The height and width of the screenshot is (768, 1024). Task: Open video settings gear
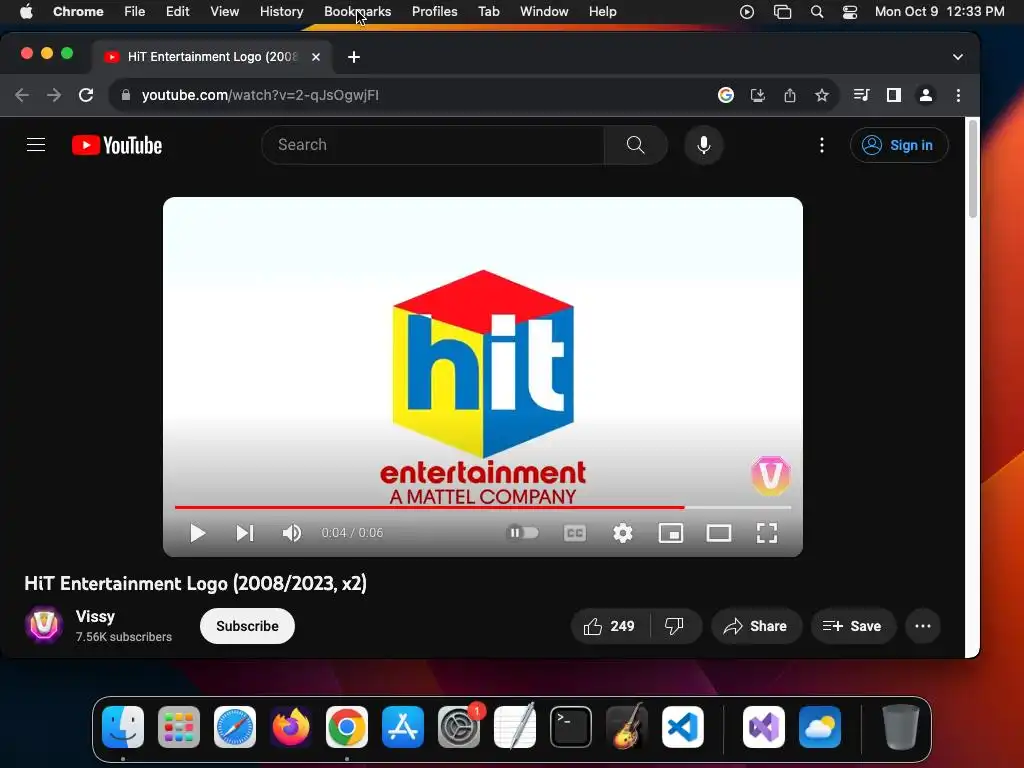coord(623,533)
